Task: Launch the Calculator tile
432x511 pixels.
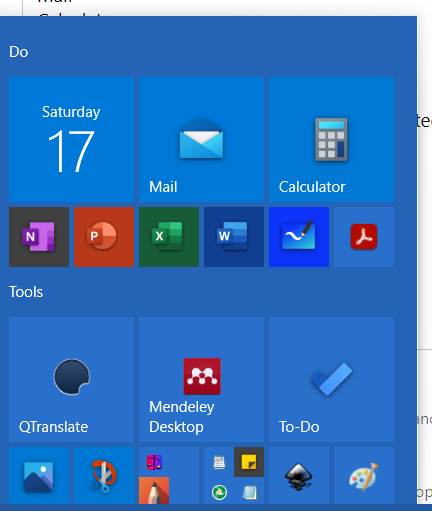Action: (x=331, y=139)
